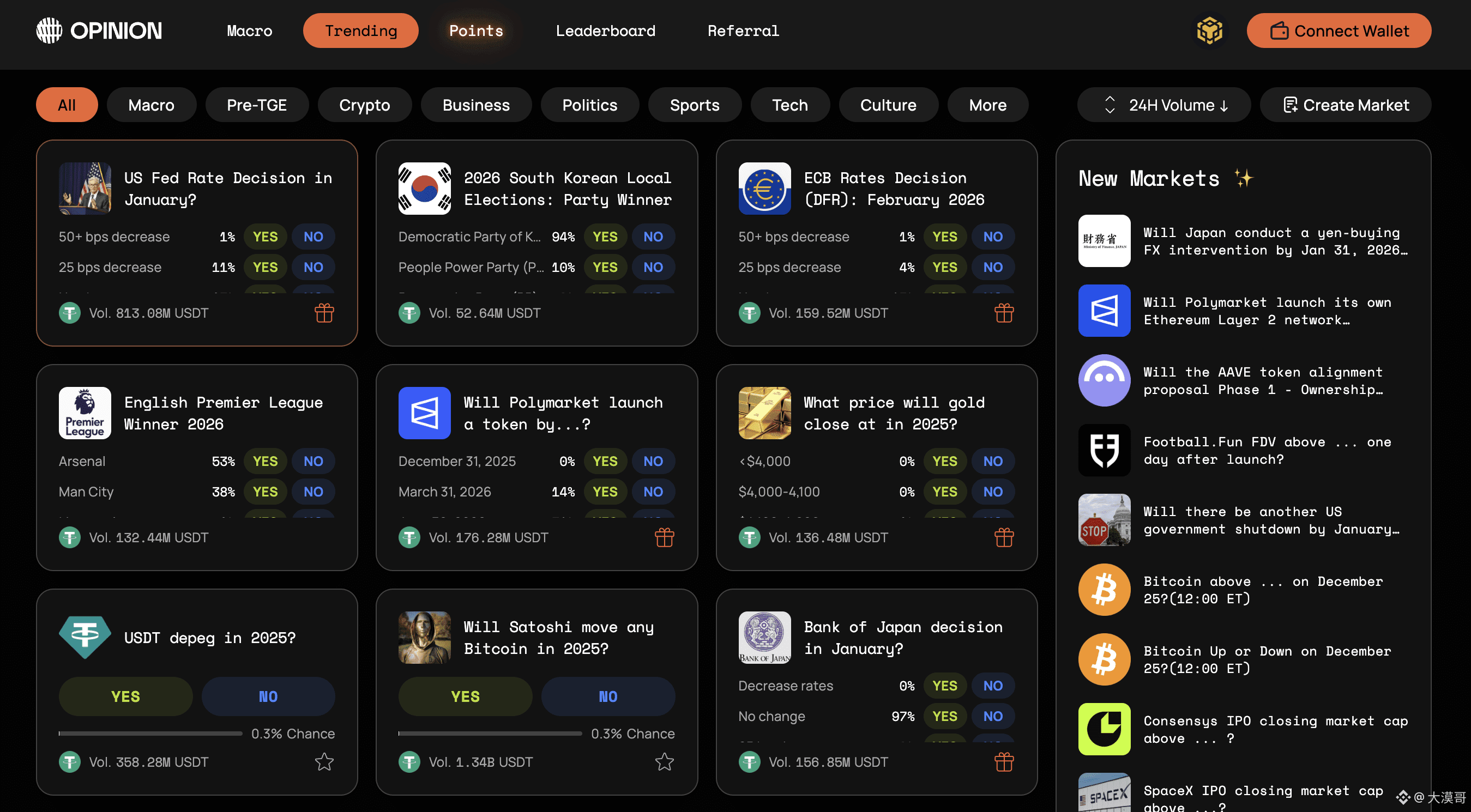The image size is (1471, 812).
Task: Click gift icon on Bank of Japan card
Action: (1003, 761)
